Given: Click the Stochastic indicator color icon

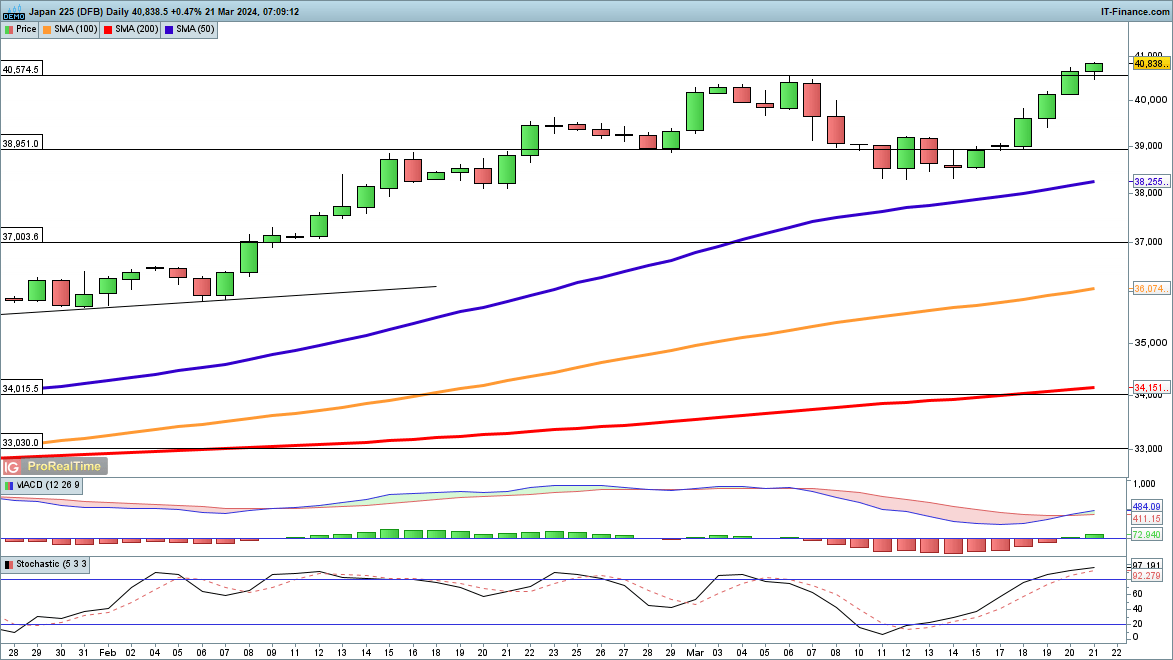Looking at the screenshot, I should coord(8,565).
